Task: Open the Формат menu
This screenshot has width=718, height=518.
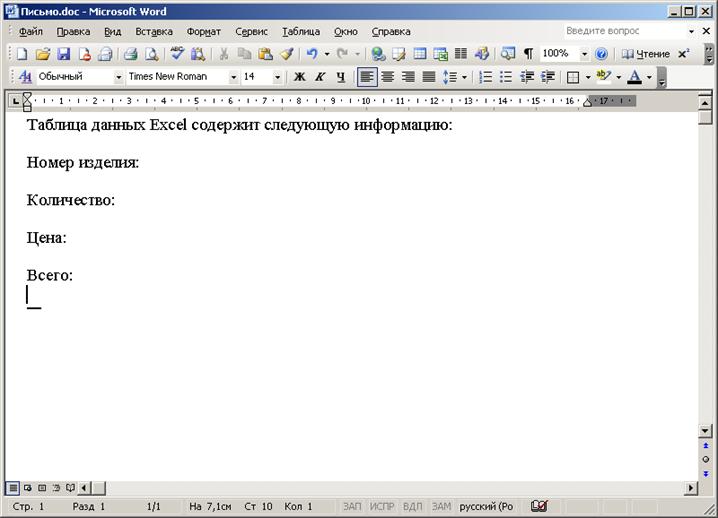Action: click(203, 32)
